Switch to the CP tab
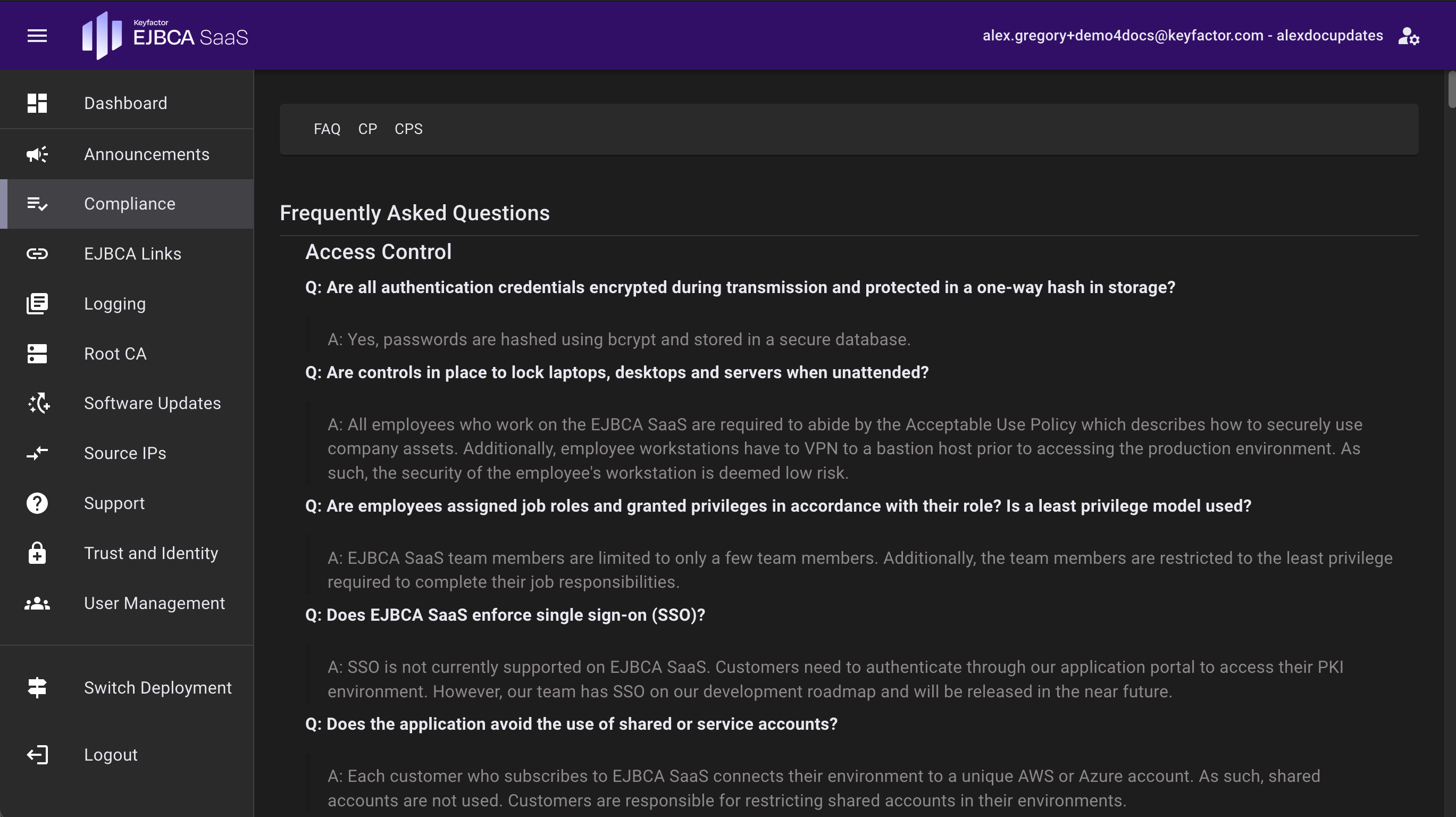Image resolution: width=1456 pixels, height=817 pixels. pyautogui.click(x=367, y=129)
